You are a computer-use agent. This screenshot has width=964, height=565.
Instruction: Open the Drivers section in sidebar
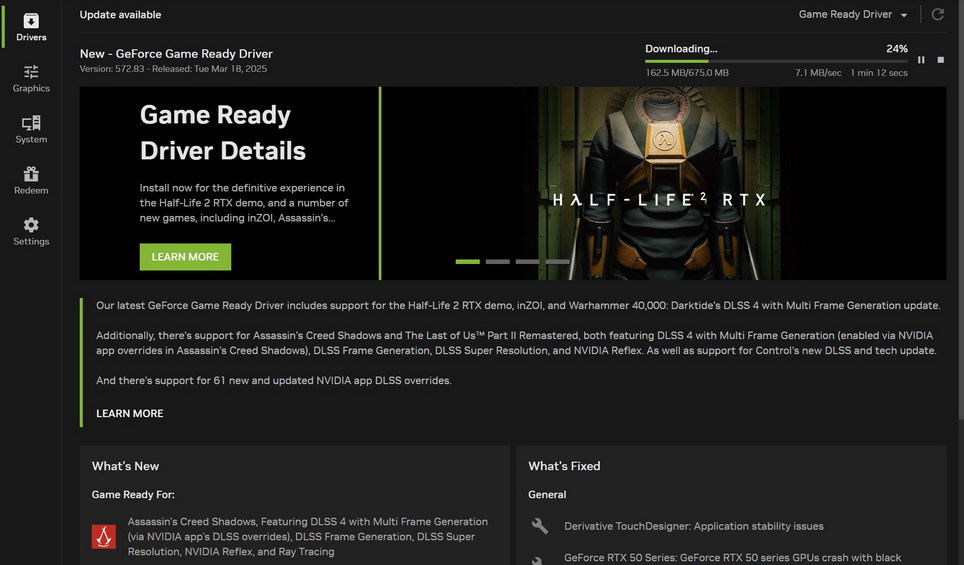pyautogui.click(x=31, y=27)
